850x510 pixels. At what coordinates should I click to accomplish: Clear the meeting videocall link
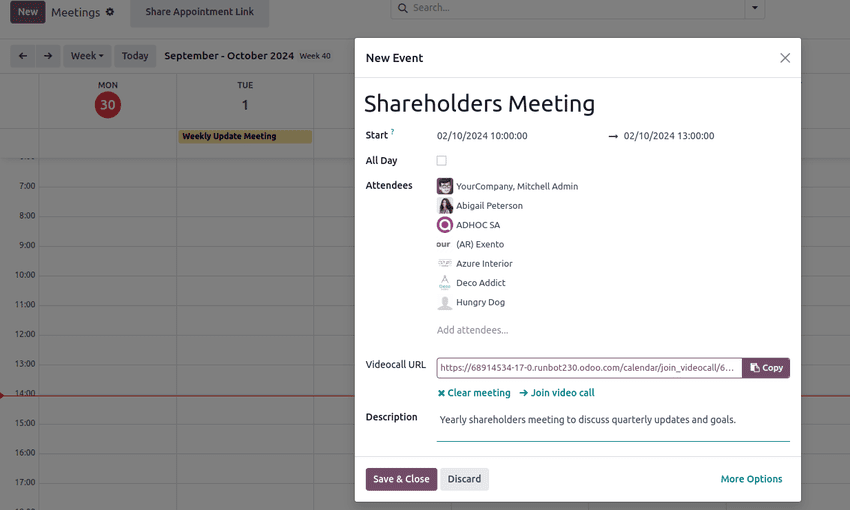click(x=474, y=393)
